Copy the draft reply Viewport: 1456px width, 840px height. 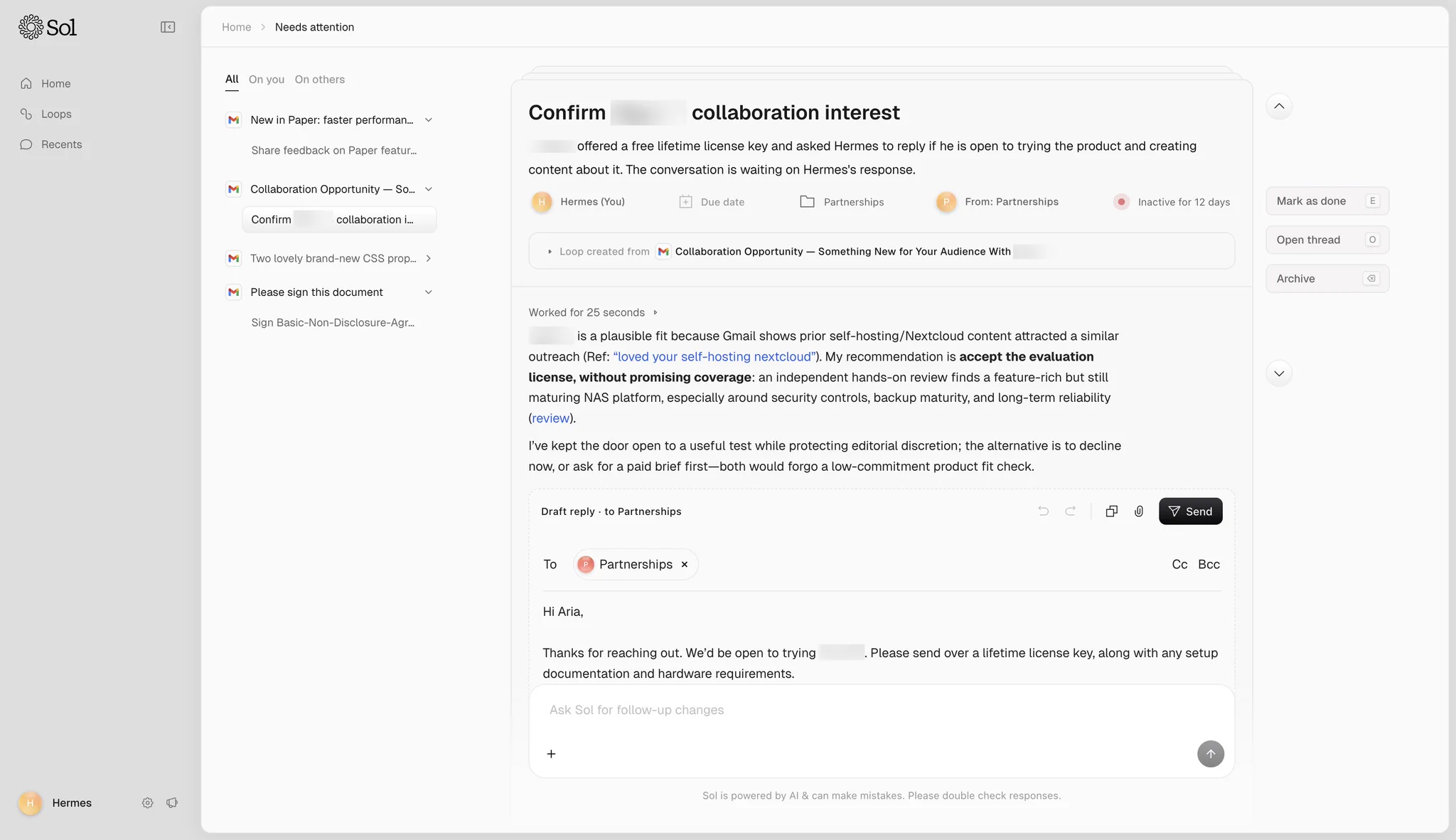[1112, 511]
